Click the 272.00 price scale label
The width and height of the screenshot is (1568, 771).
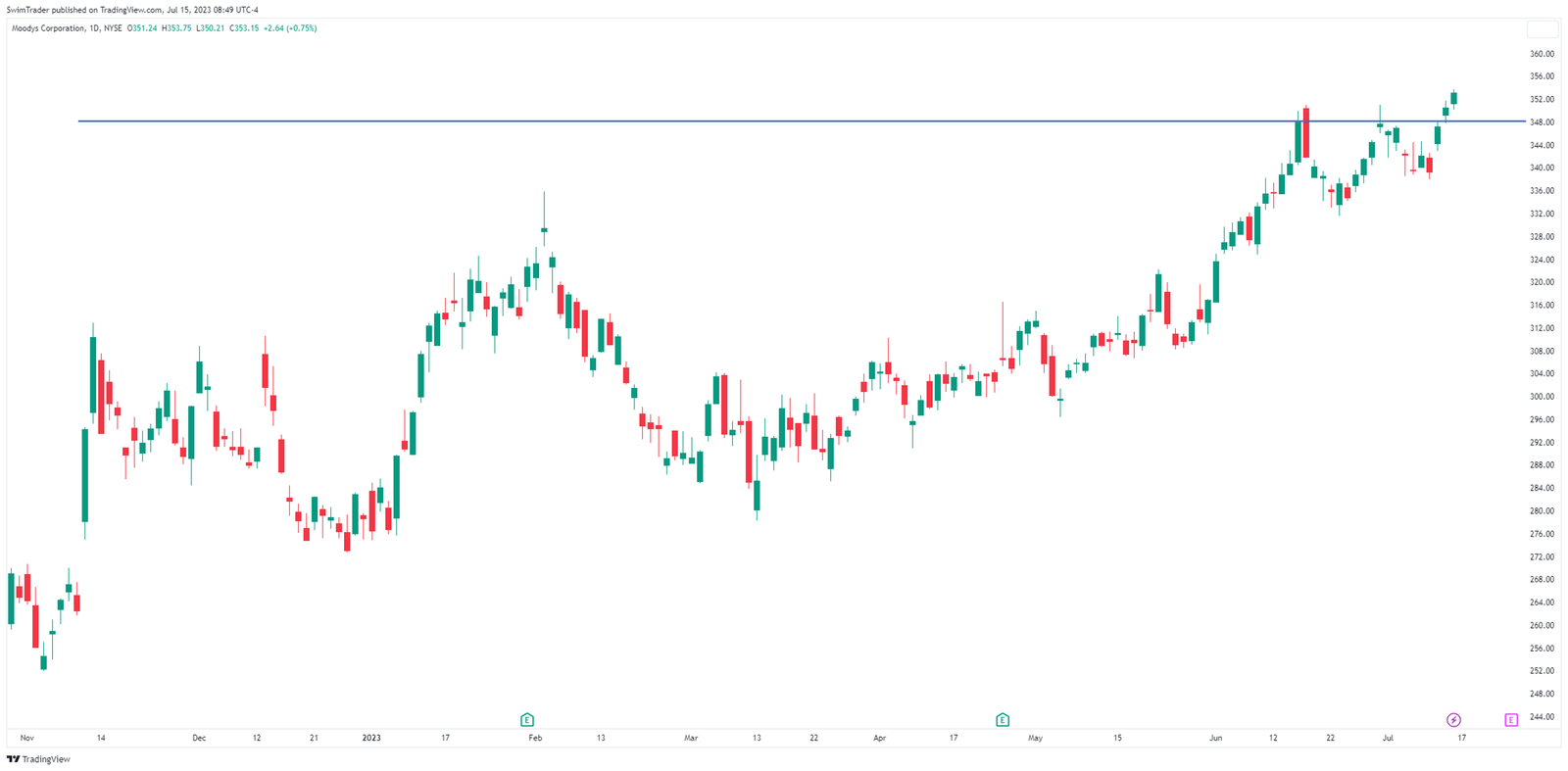1542,556
